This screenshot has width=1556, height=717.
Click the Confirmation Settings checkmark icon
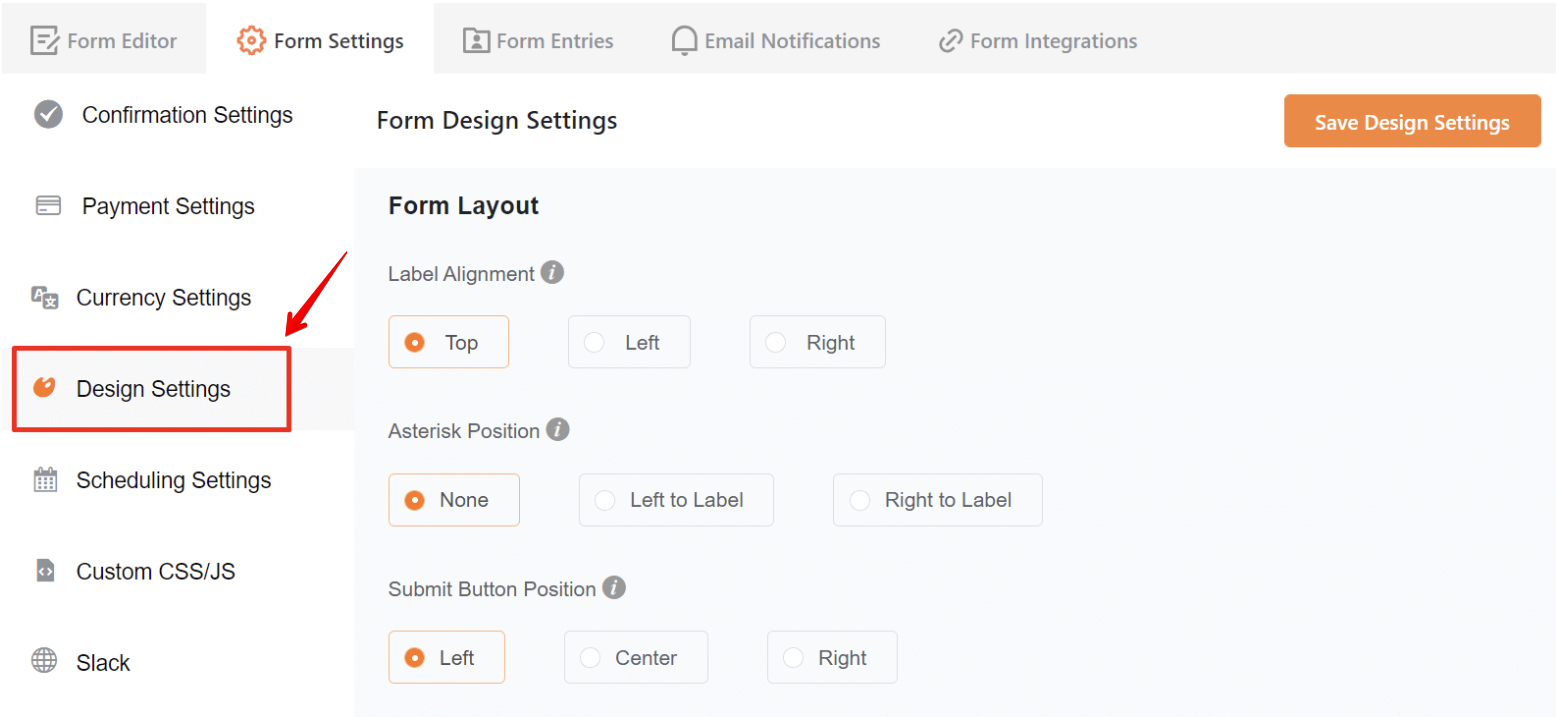coord(48,115)
